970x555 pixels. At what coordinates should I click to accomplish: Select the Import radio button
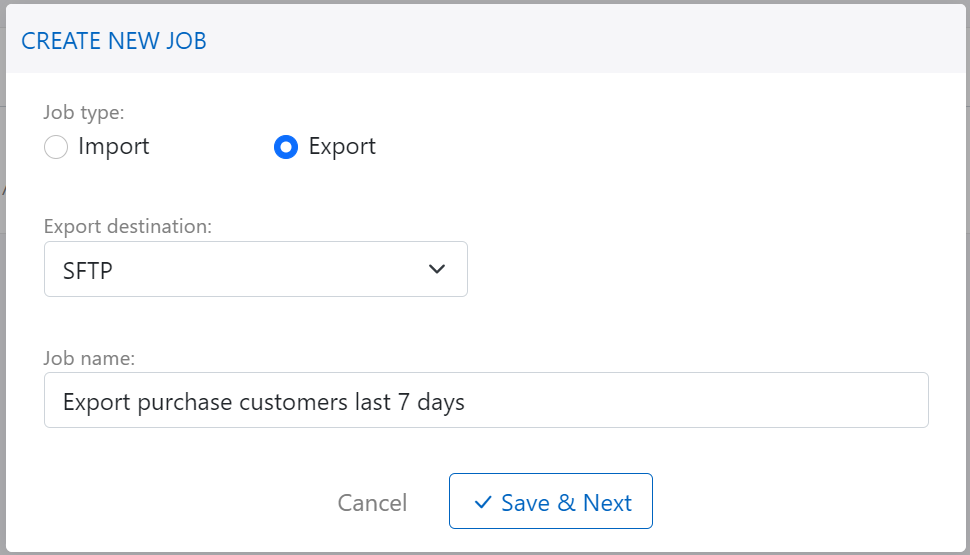coord(56,147)
